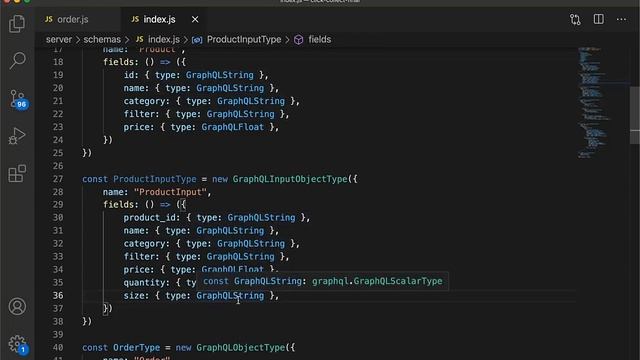Open the Accounts menu icon
The height and width of the screenshot is (360, 640).
[x=17, y=307]
